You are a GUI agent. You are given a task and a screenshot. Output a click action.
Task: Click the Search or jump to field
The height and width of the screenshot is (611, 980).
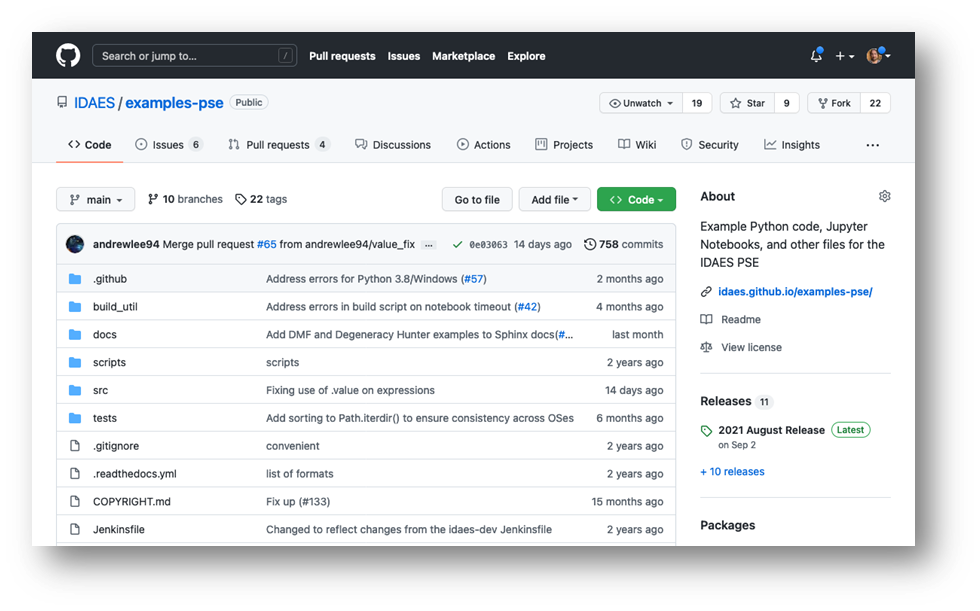click(x=196, y=56)
